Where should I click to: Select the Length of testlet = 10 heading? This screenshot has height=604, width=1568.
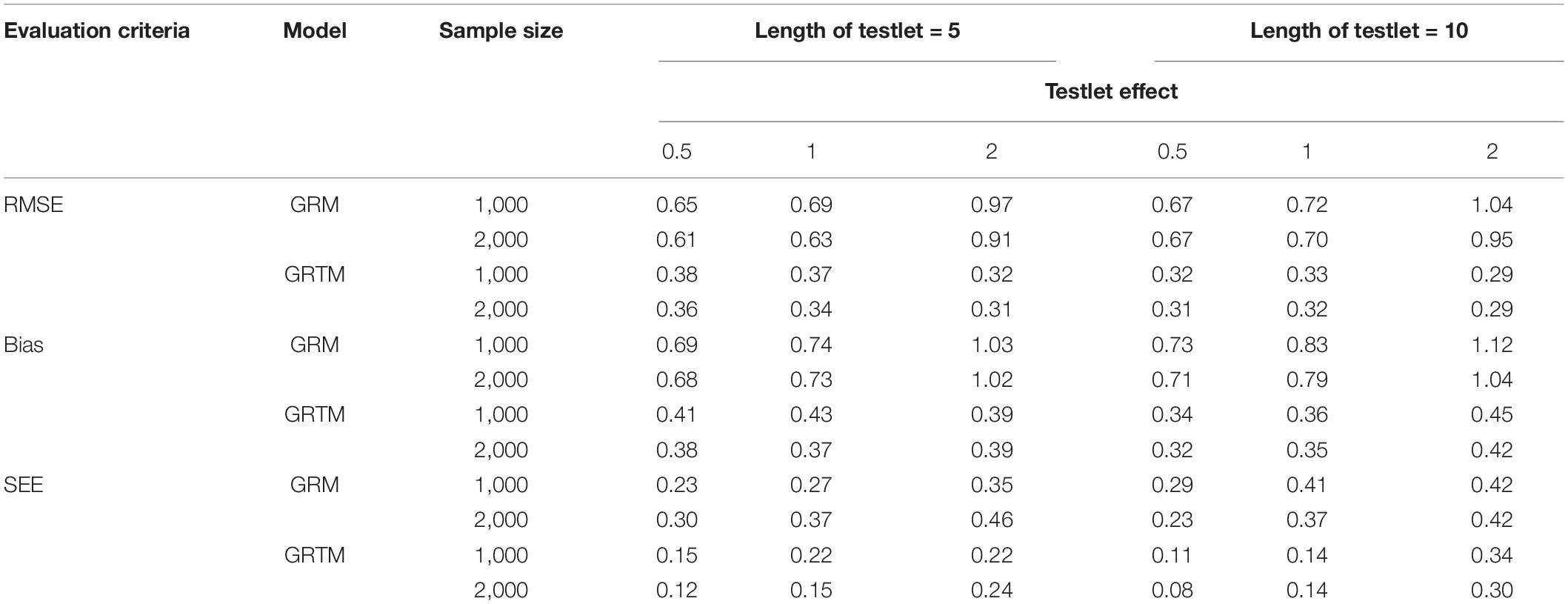(x=1359, y=30)
